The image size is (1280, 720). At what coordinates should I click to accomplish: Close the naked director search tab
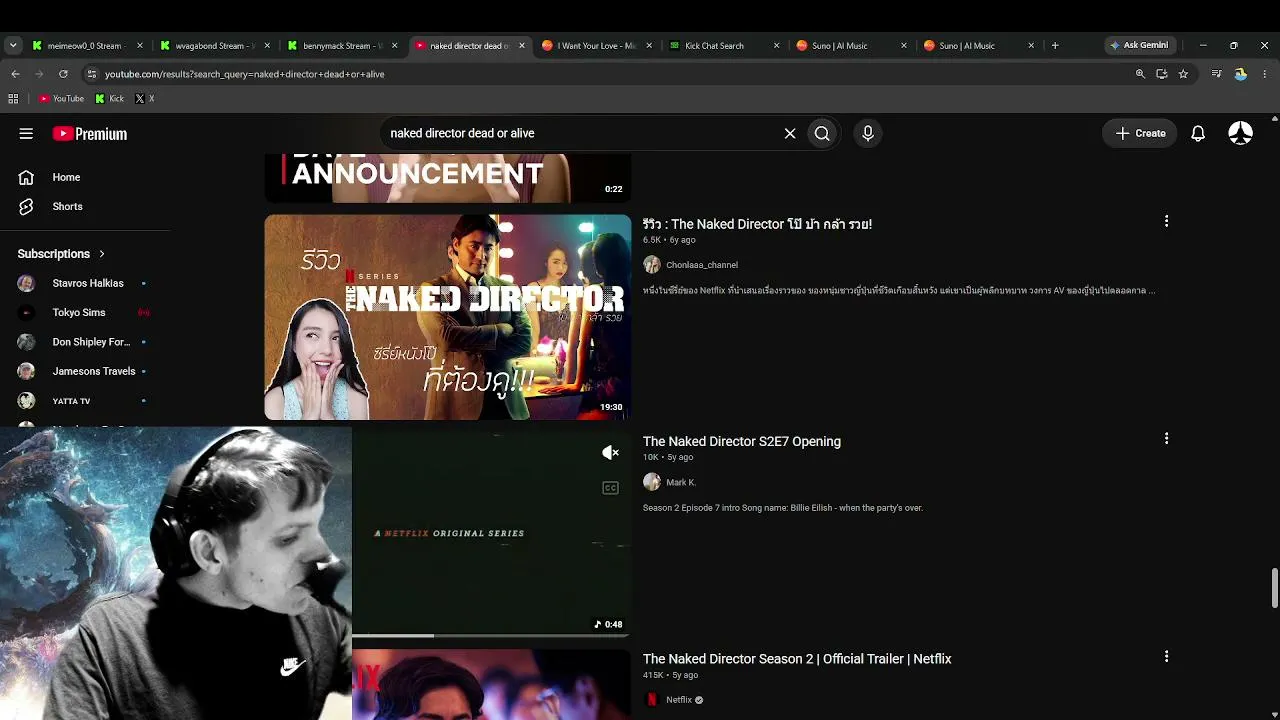[x=521, y=46]
